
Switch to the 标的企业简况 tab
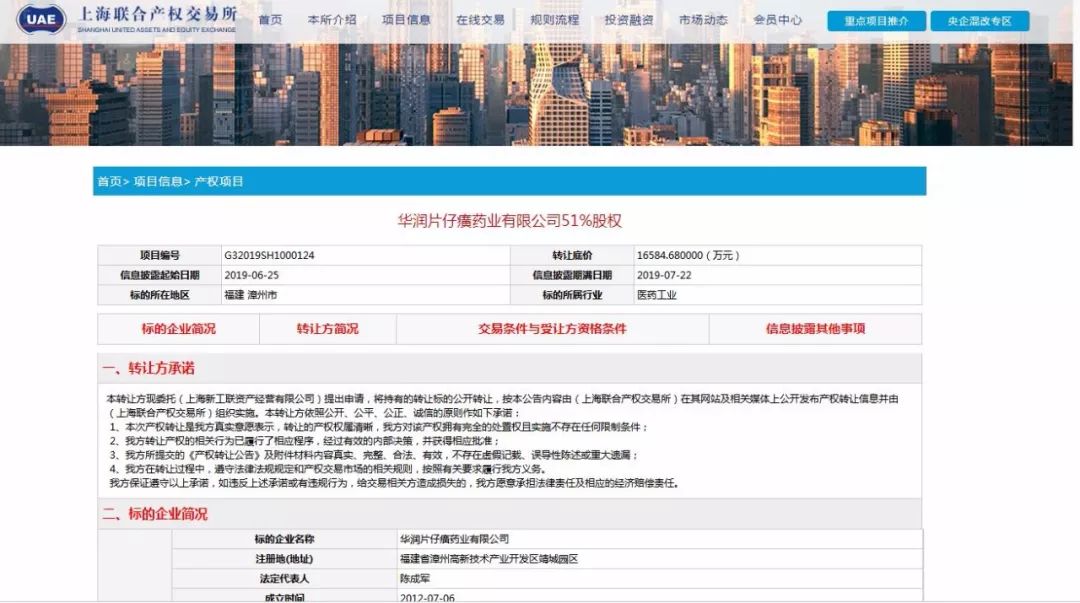tap(178, 329)
